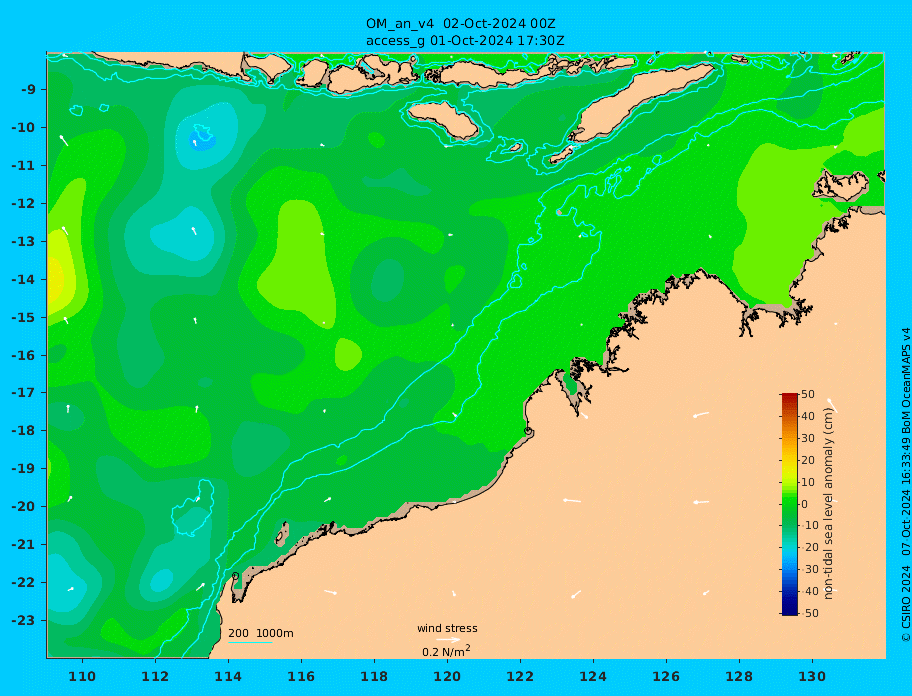
Task: Click the dark blue -50 end of colorbar
Action: click(x=790, y=611)
